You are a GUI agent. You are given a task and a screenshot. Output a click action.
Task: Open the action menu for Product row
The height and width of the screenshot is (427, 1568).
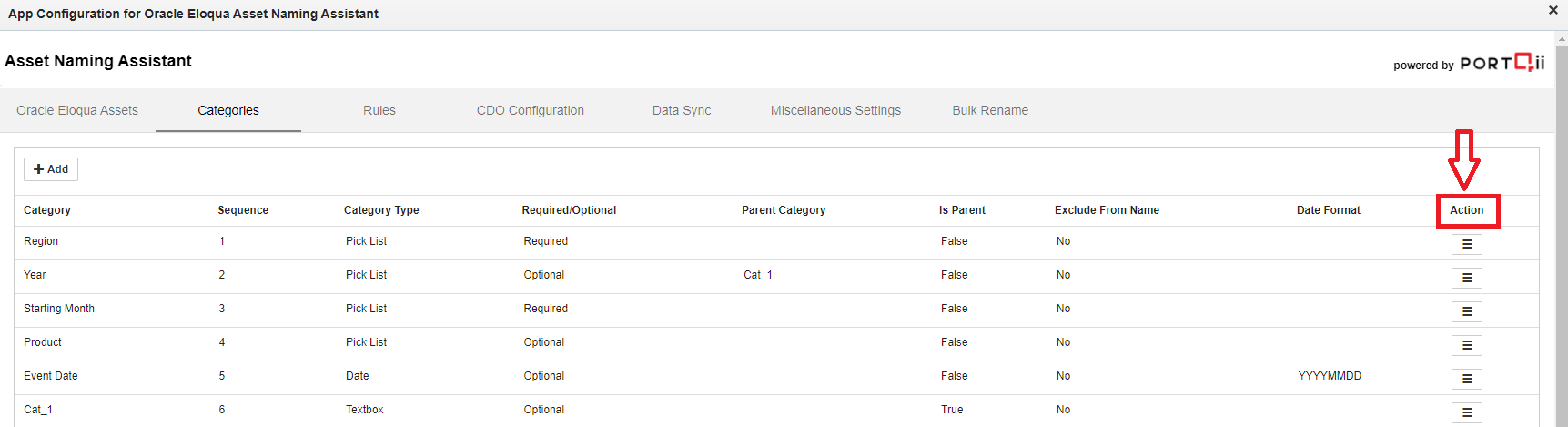tap(1466, 345)
